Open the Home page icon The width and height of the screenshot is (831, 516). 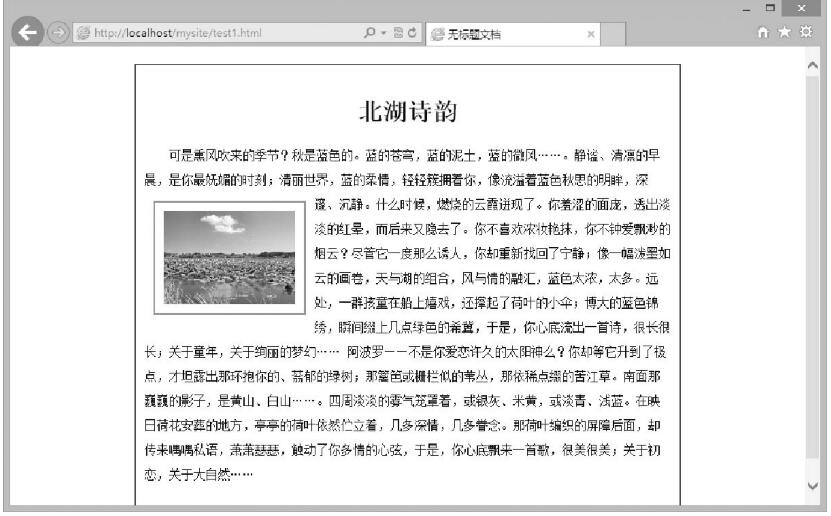(766, 33)
